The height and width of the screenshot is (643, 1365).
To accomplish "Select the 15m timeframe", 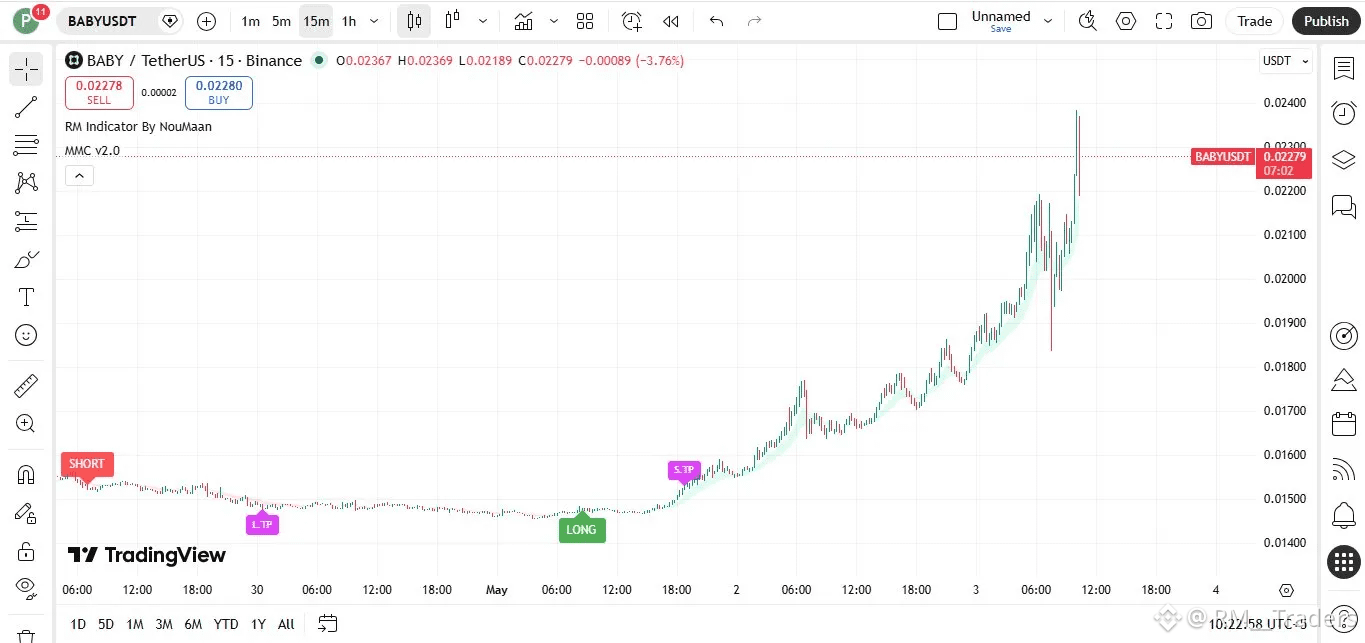I will (x=316, y=21).
